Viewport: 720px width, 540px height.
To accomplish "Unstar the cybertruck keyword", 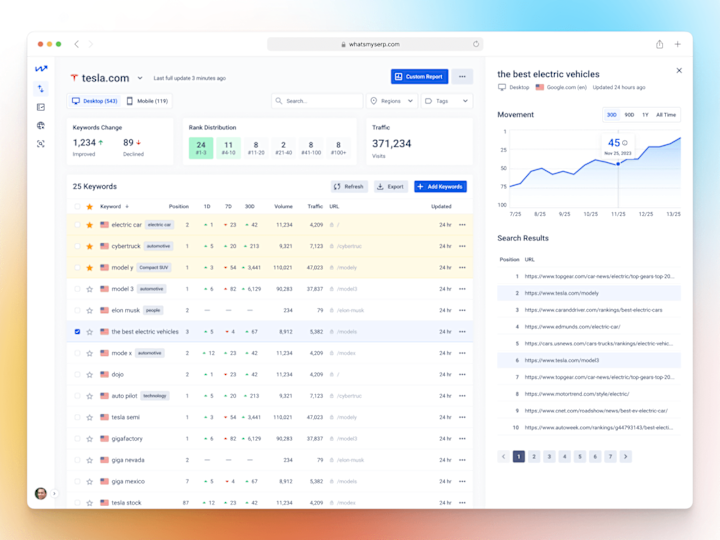I will click(90, 246).
